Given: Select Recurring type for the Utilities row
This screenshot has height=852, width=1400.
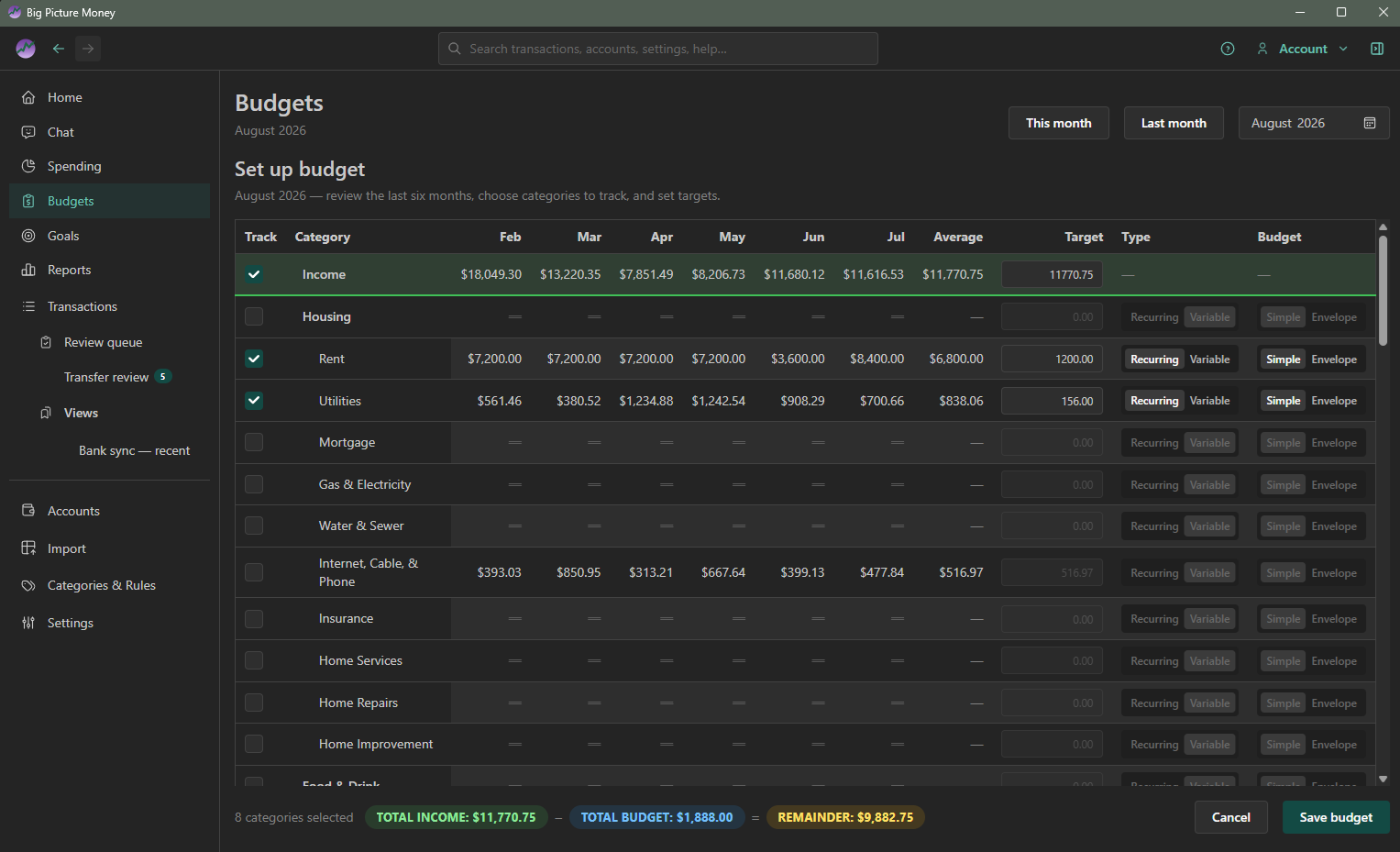Looking at the screenshot, I should pos(1154,401).
